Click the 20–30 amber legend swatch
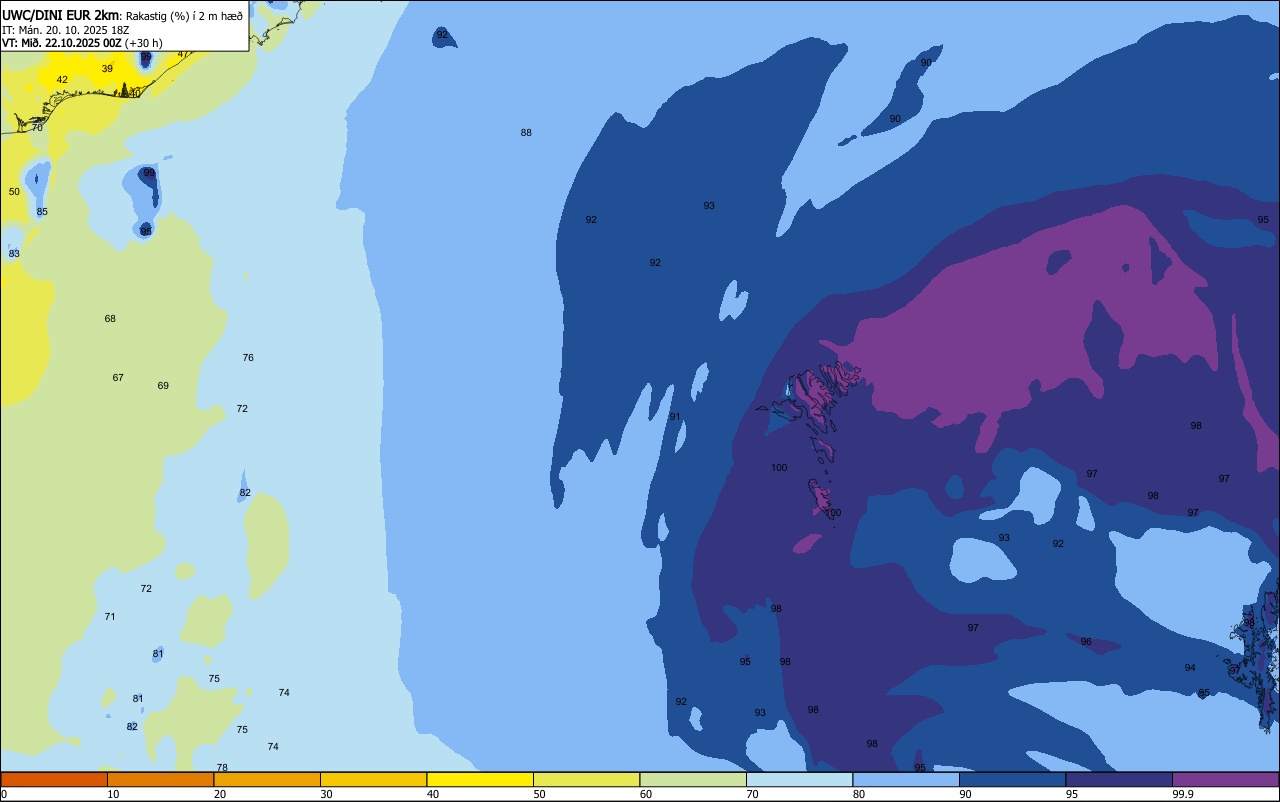Image resolution: width=1280 pixels, height=802 pixels. (267, 779)
